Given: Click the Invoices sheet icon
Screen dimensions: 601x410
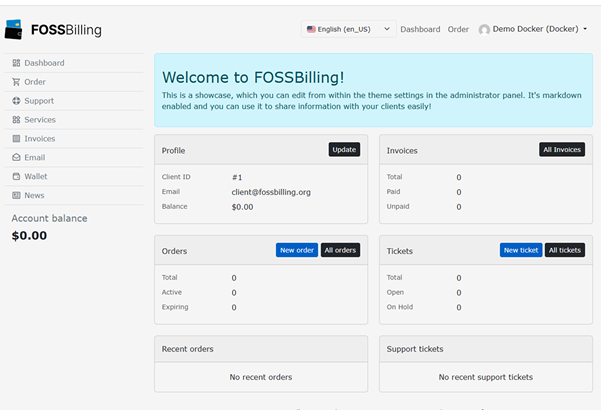Looking at the screenshot, I should click(x=16, y=138).
